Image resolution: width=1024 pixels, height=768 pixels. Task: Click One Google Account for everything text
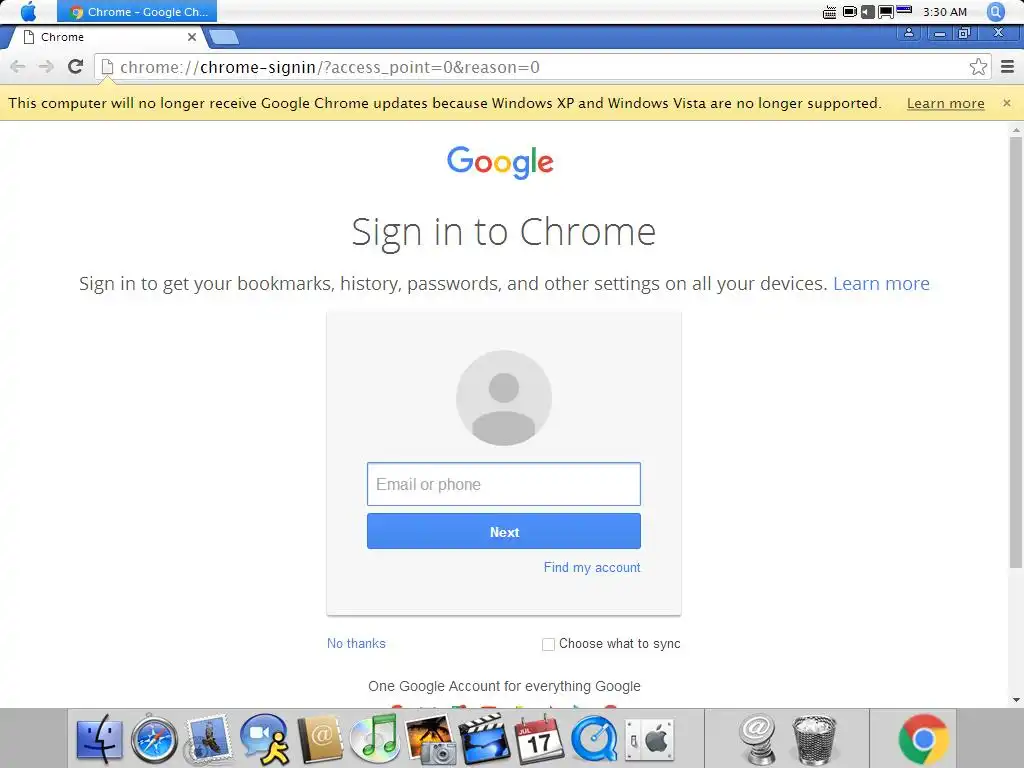(504, 686)
